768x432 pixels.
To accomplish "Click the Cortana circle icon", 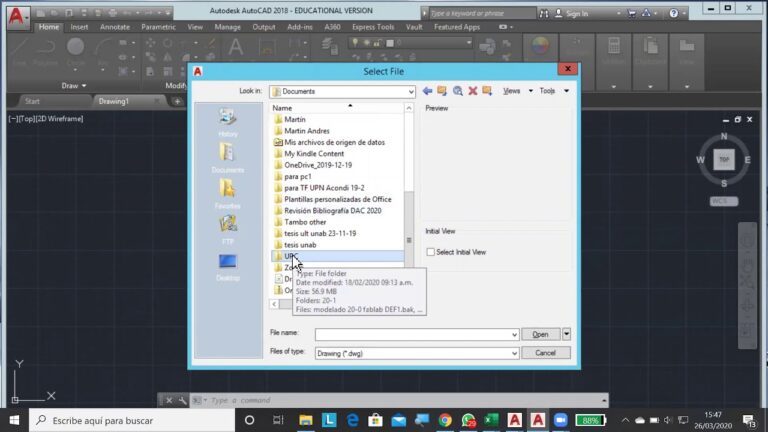I will pyautogui.click(x=249, y=420).
